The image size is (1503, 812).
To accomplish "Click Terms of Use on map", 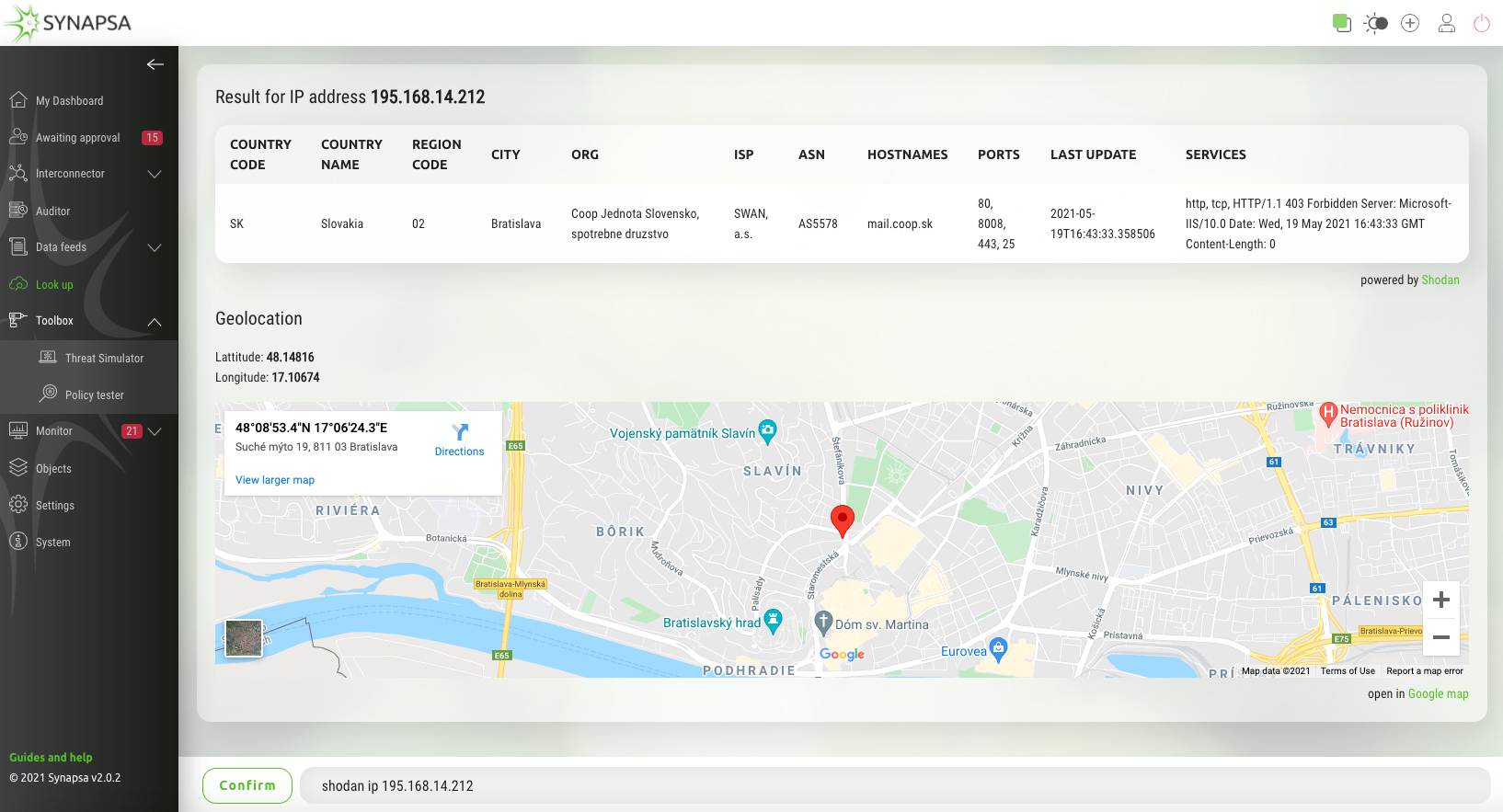I will [1348, 671].
